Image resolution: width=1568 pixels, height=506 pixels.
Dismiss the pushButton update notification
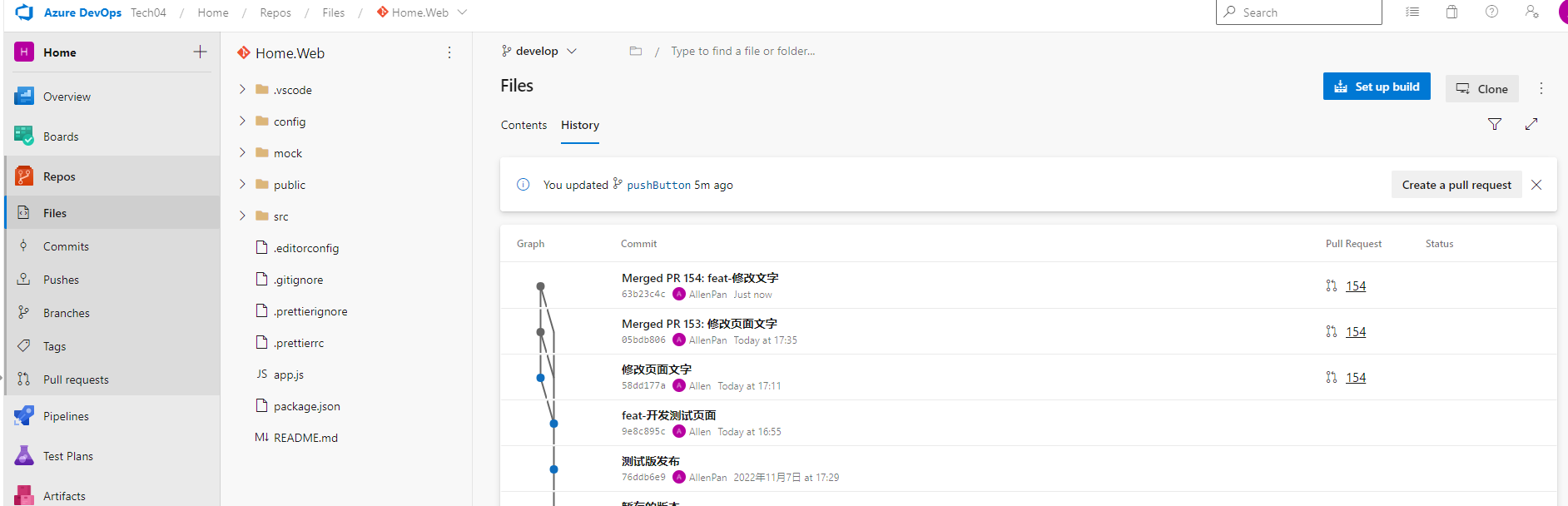[1536, 185]
